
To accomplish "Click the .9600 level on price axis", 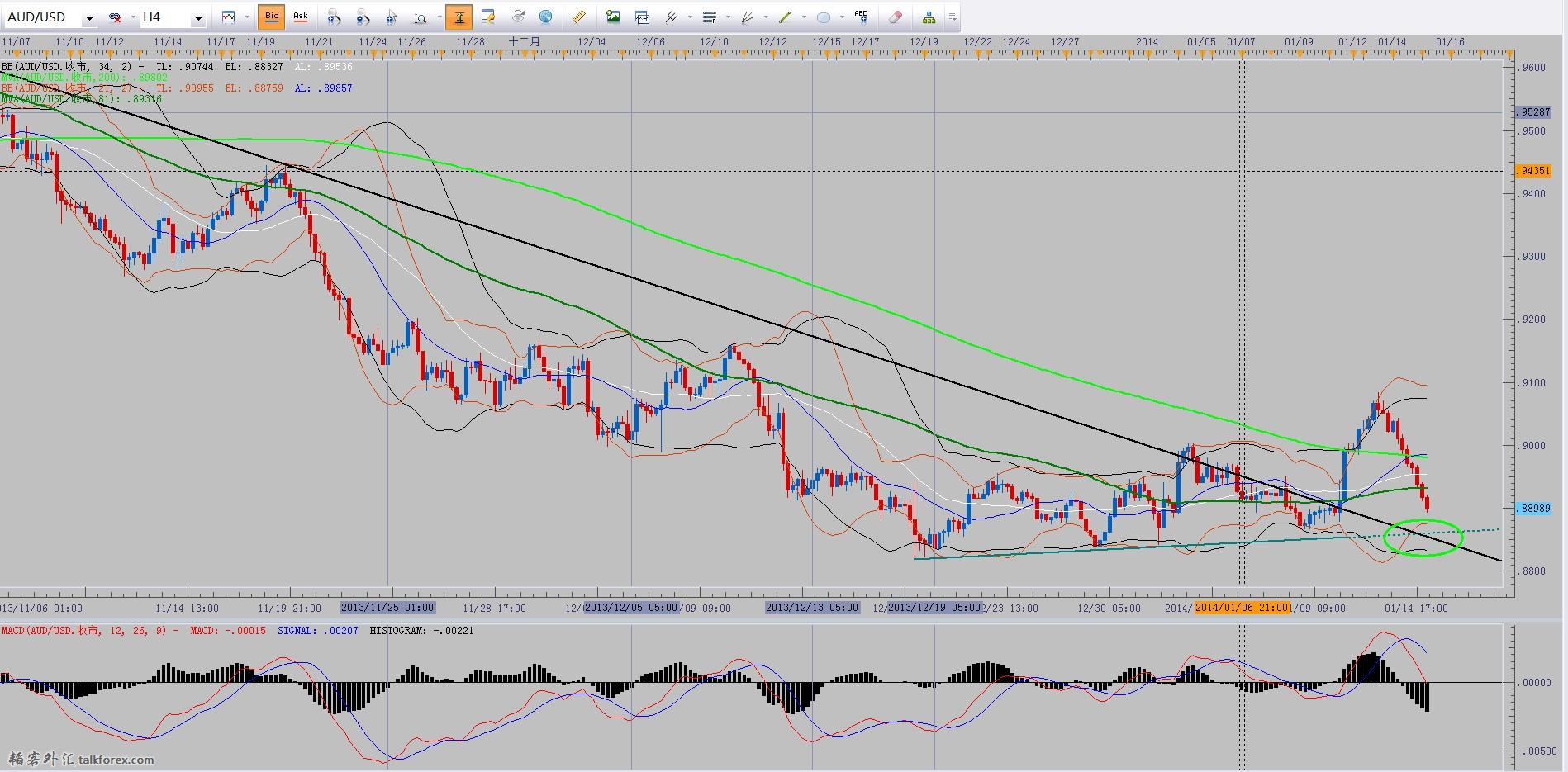I will 1533,68.
